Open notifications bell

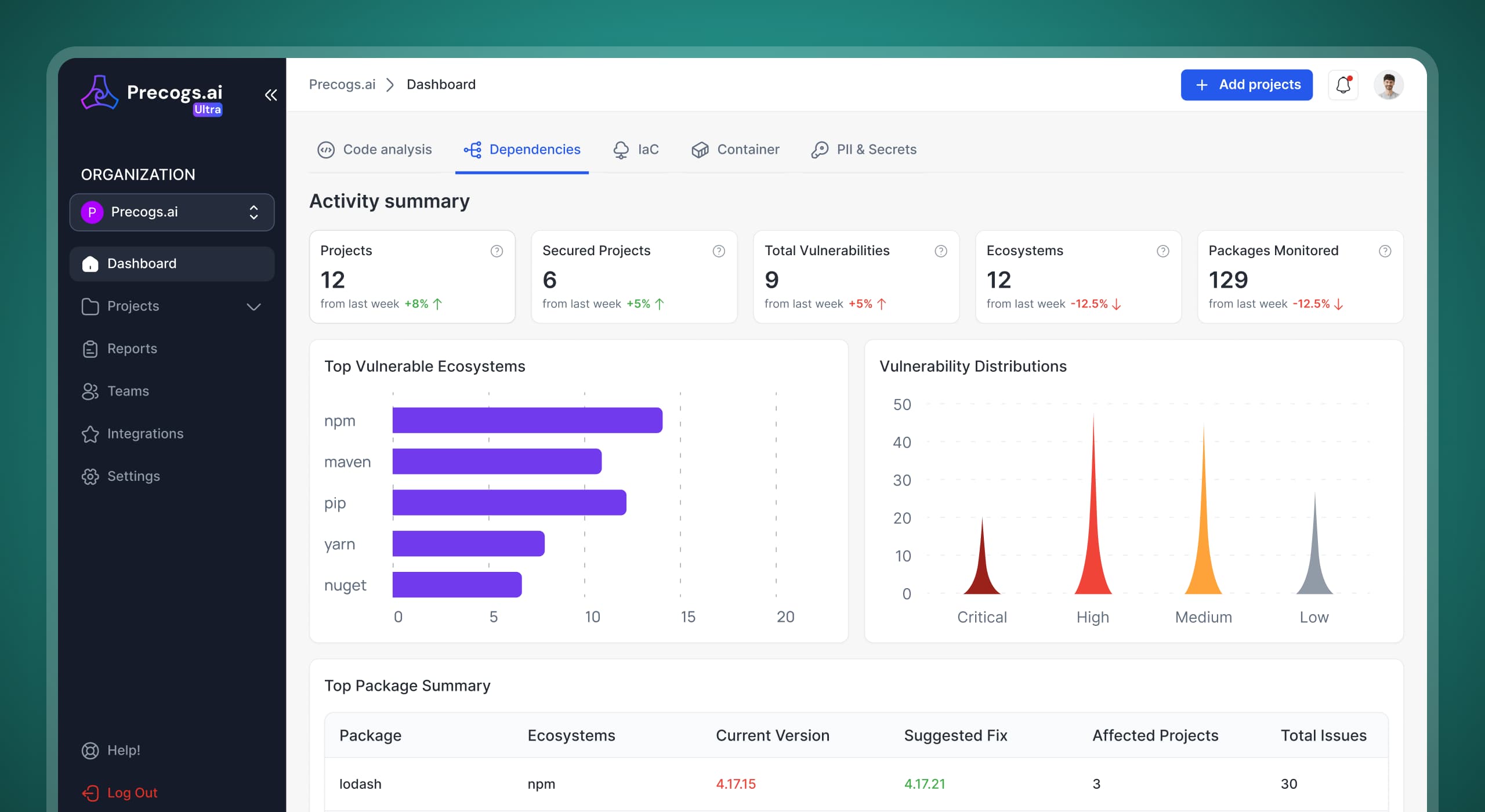pyautogui.click(x=1343, y=85)
